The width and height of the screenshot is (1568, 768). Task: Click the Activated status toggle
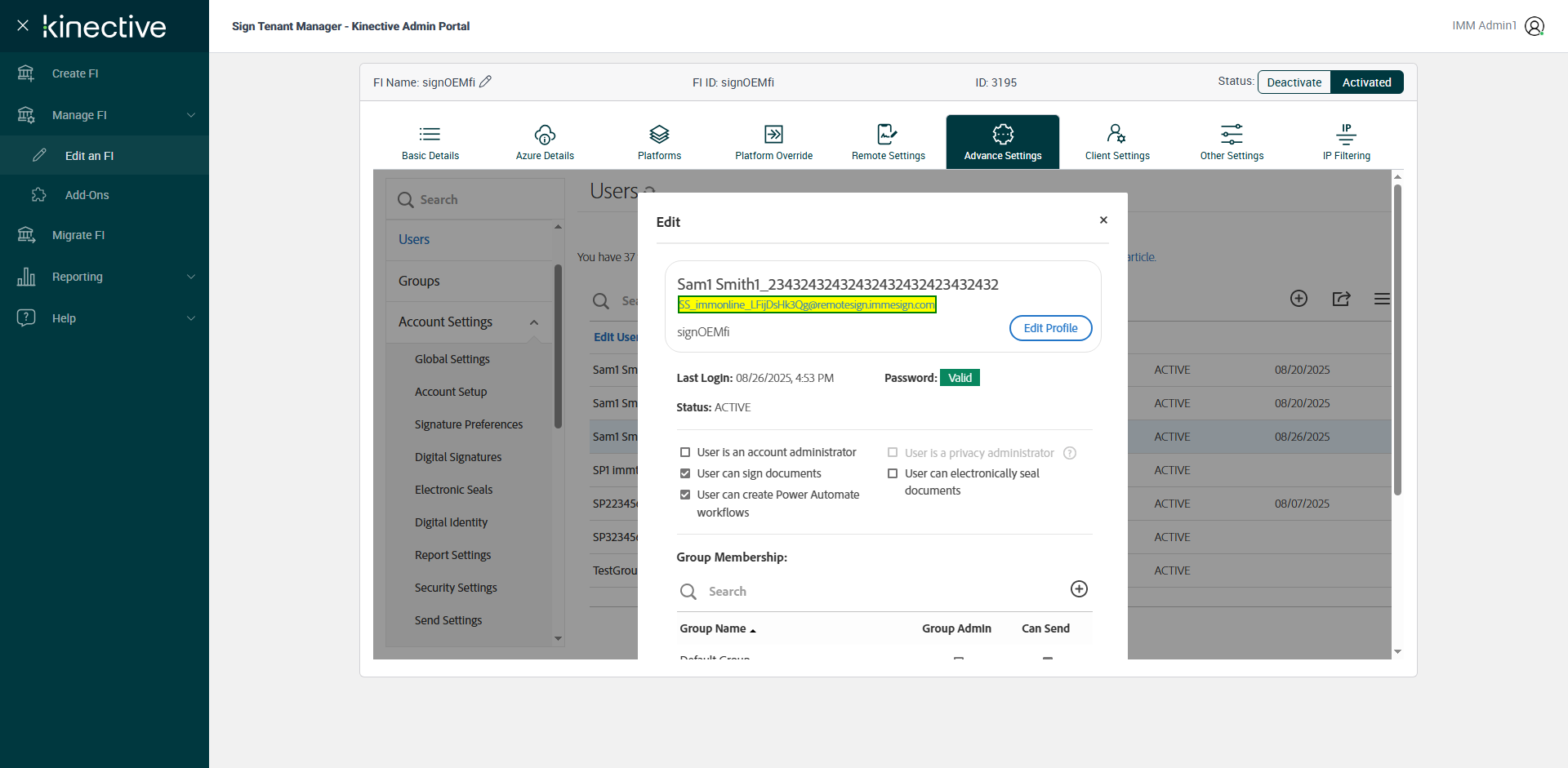(x=1367, y=82)
